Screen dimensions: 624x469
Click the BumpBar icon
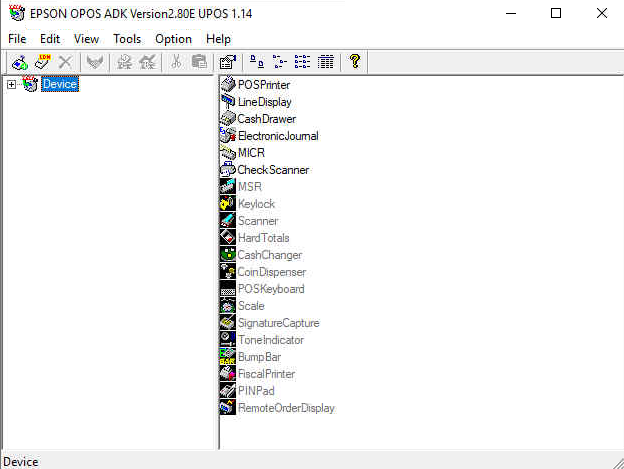(x=228, y=357)
